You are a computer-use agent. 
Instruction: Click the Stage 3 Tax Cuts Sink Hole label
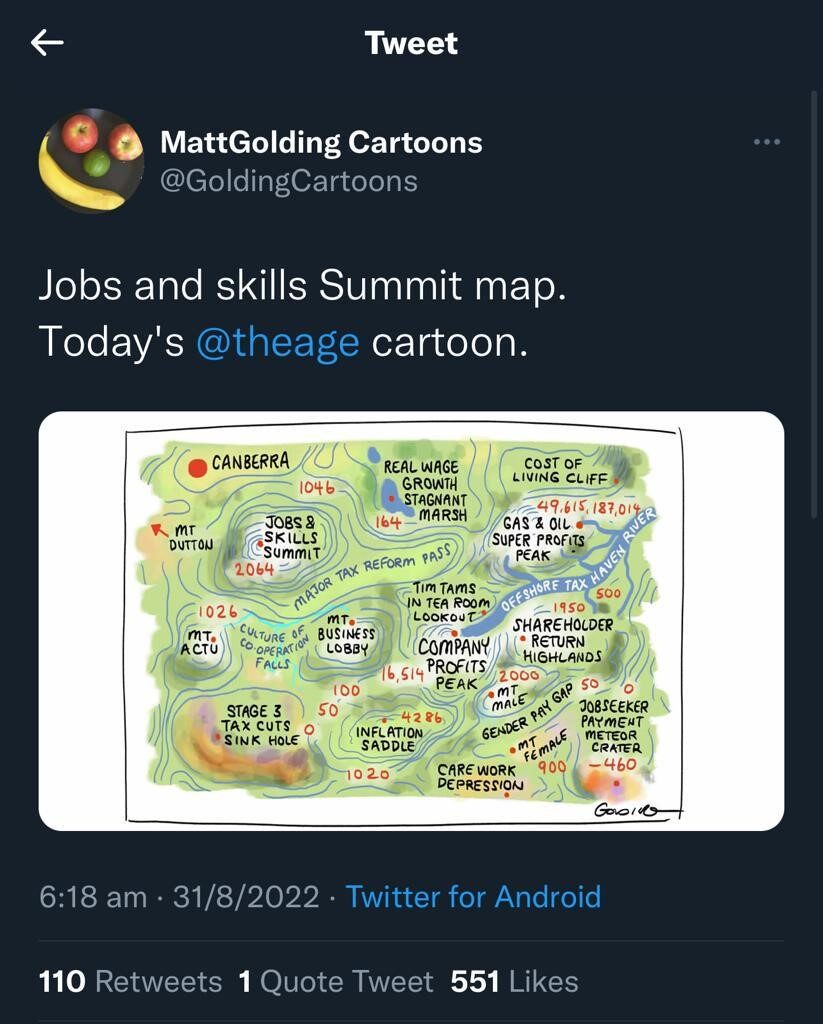[x=260, y=726]
